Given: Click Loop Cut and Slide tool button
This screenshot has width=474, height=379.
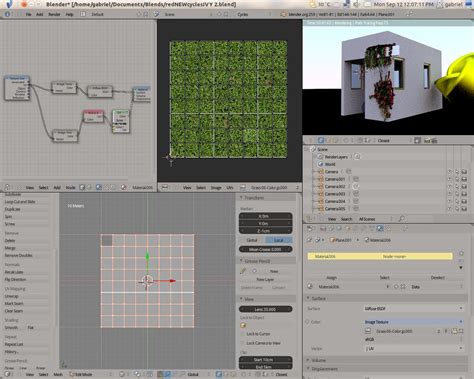Looking at the screenshot, I should (26, 202).
